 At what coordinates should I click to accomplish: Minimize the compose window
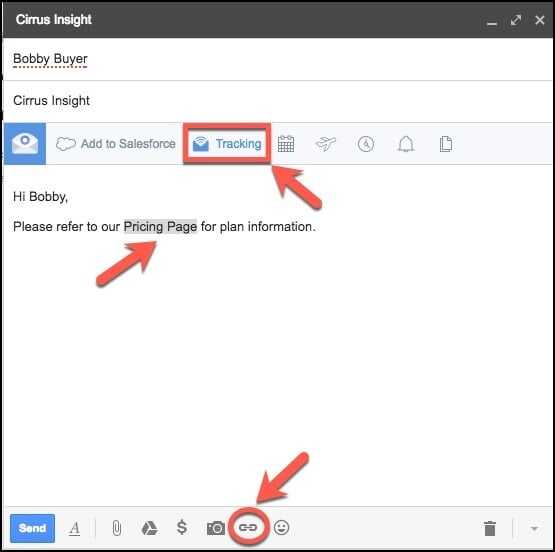pyautogui.click(x=492, y=23)
